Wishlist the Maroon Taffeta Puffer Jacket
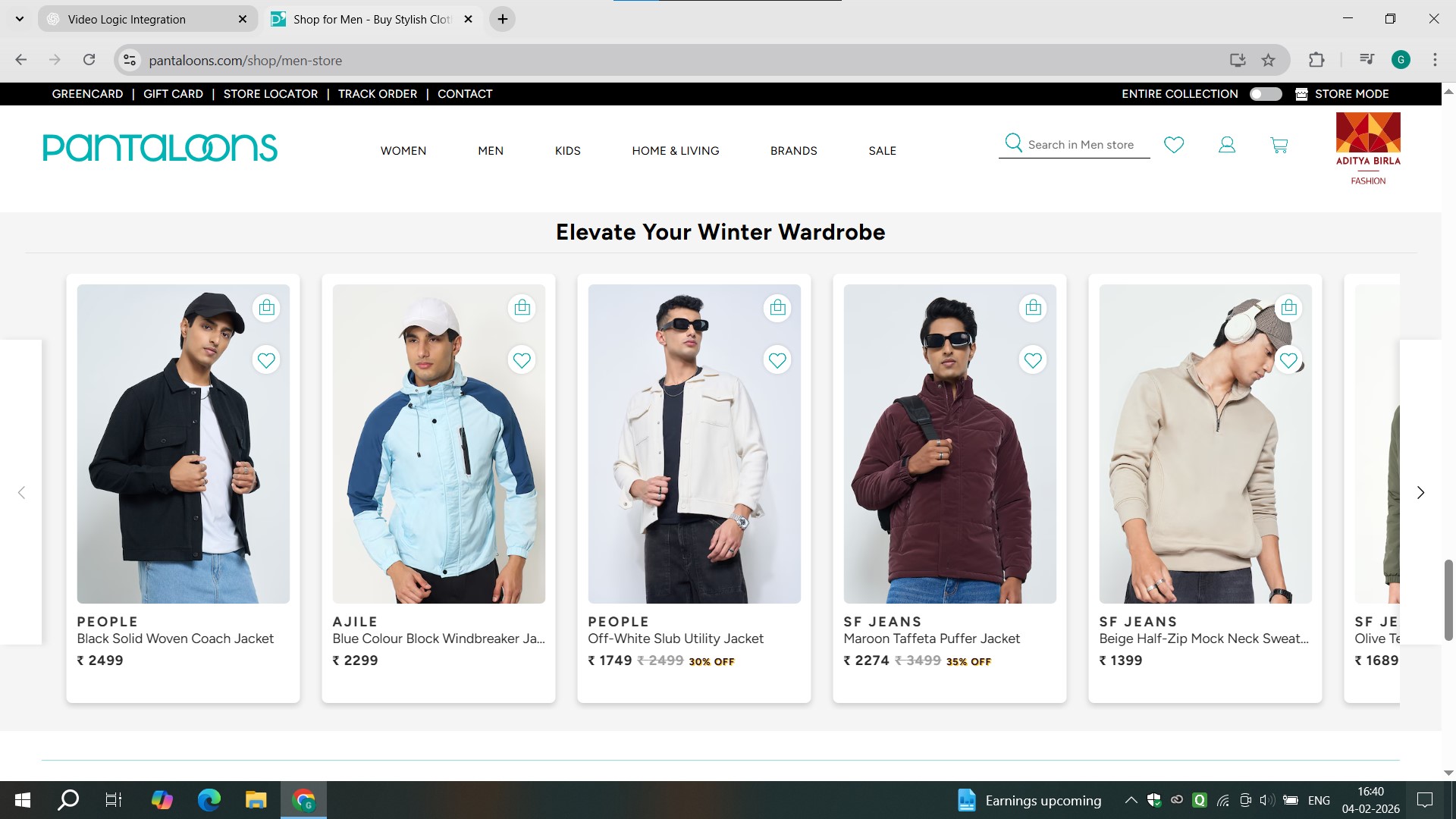This screenshot has height=819, width=1456. coord(1033,360)
